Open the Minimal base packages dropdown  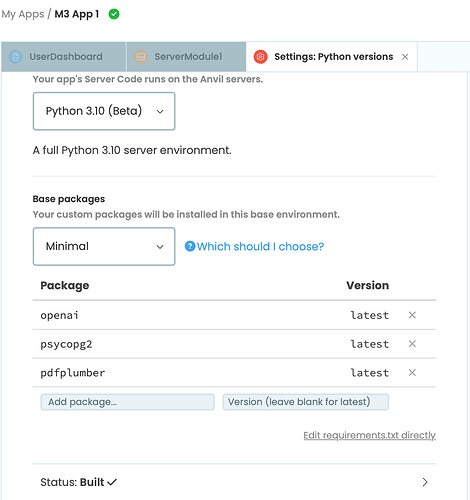(x=104, y=246)
